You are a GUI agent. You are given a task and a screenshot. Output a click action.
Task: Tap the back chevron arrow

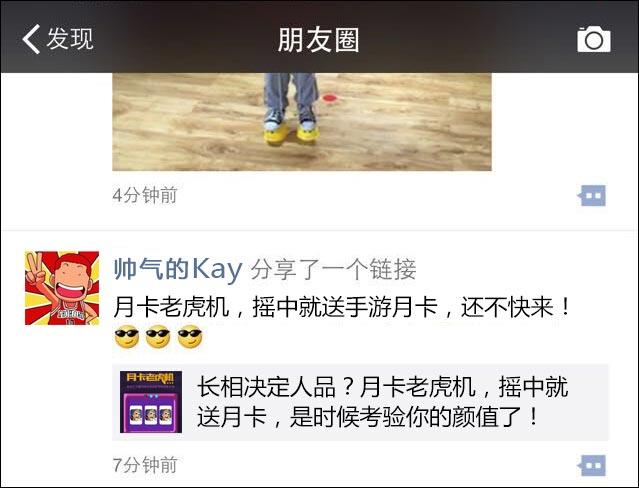[x=31, y=39]
